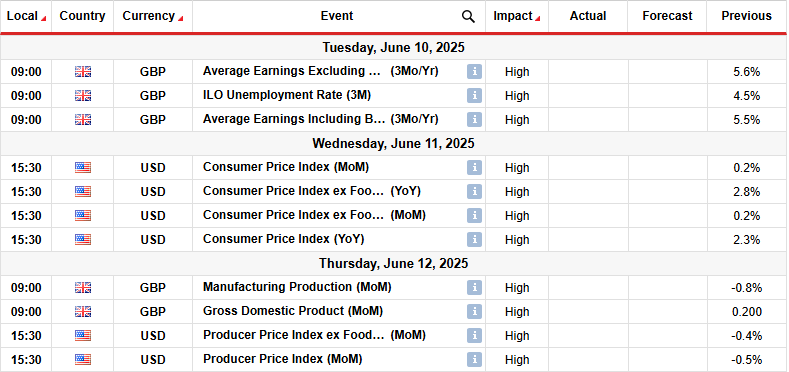Viewport: 789px width, 372px height.
Task: Click US flag in Consumer Price Index (YoY) row
Action: [x=83, y=240]
